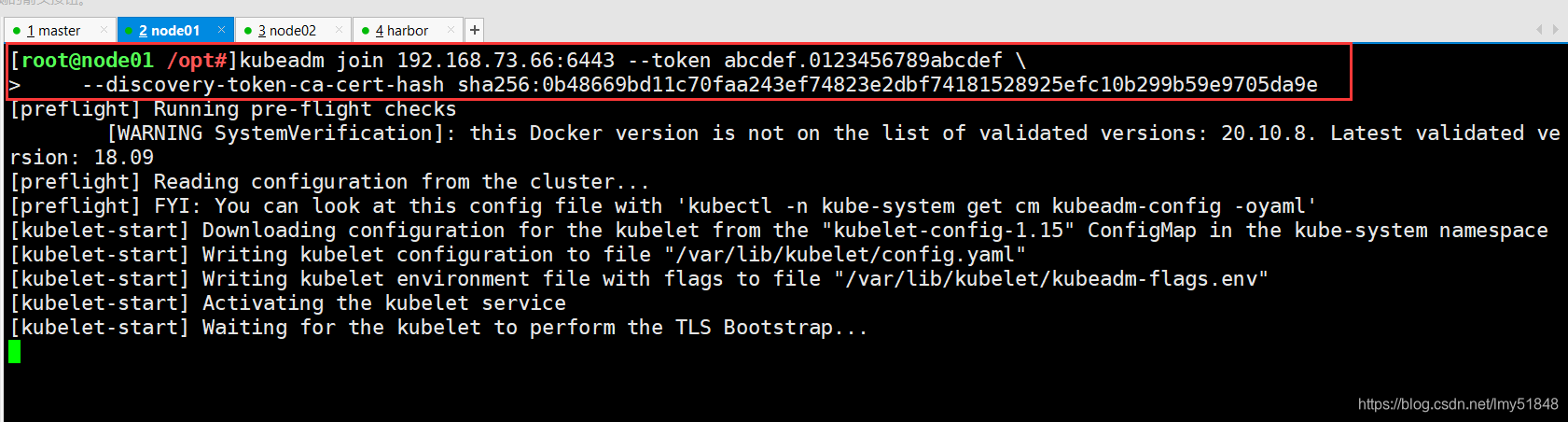The image size is (1568, 422).
Task: Click the tab scroll right arrow
Action: pyautogui.click(x=1555, y=30)
